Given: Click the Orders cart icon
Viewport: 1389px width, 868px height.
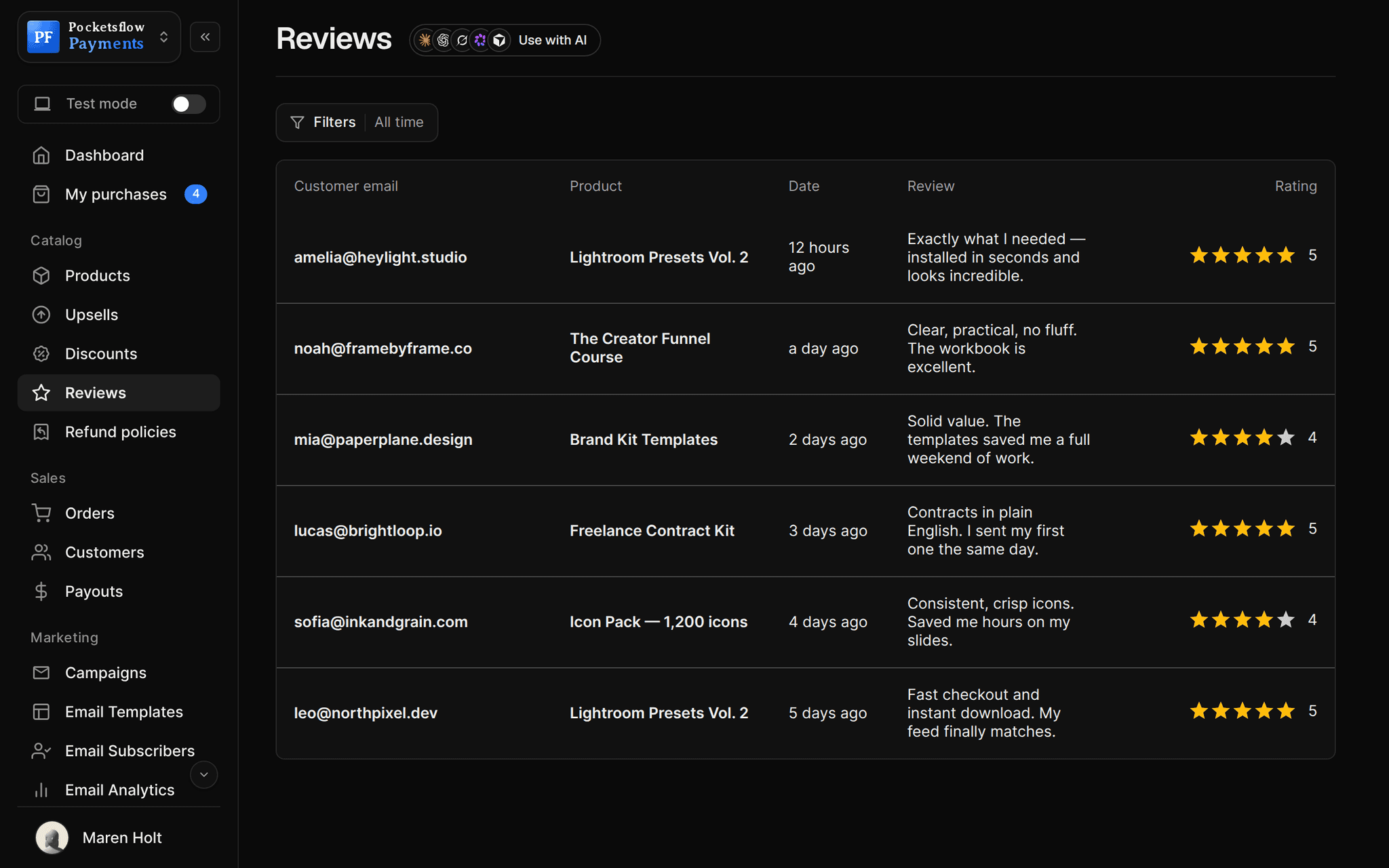Looking at the screenshot, I should click(x=41, y=513).
